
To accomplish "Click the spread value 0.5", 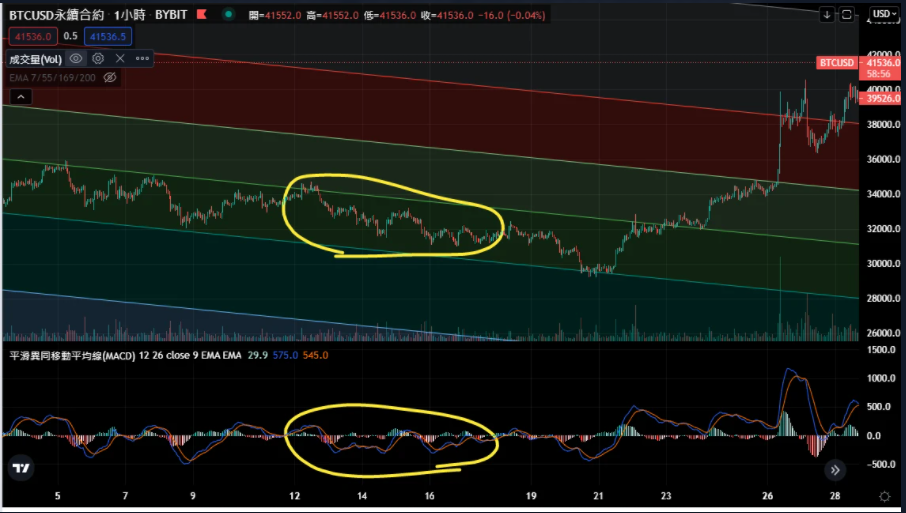I will (x=70, y=36).
